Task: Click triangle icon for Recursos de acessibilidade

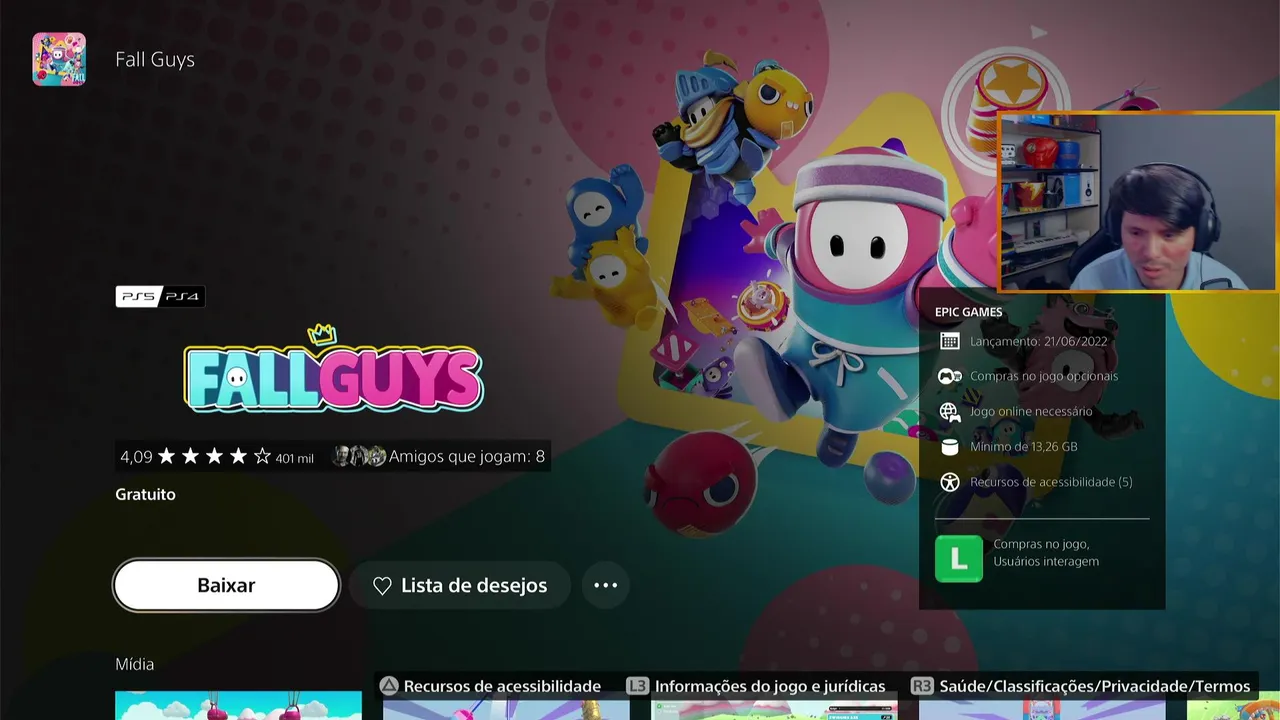Action: point(389,686)
